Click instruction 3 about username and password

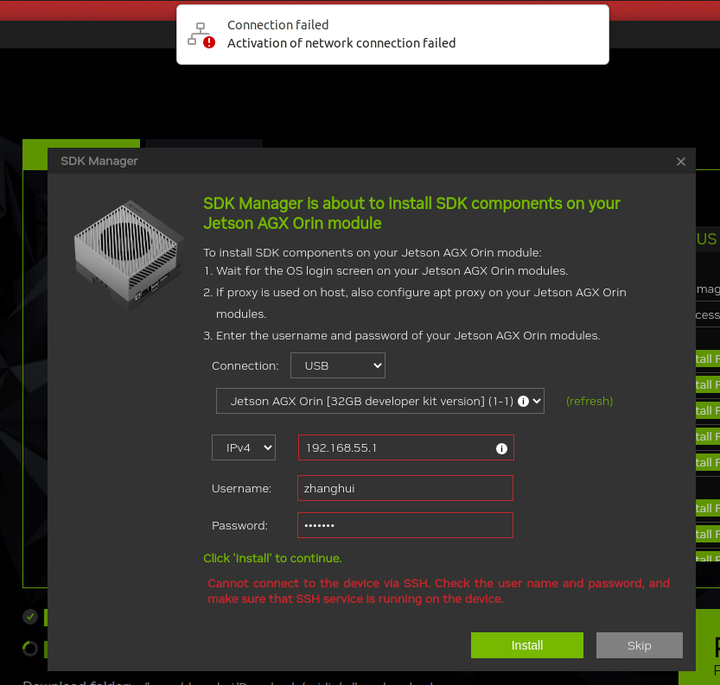pos(401,336)
